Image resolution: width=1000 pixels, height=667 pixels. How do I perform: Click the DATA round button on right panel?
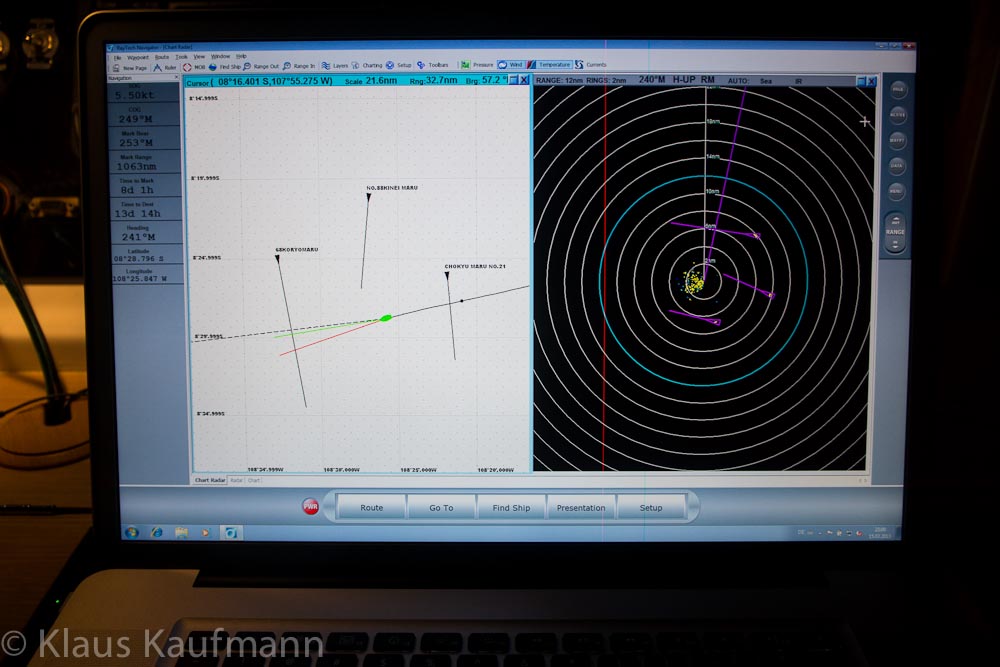tap(897, 166)
